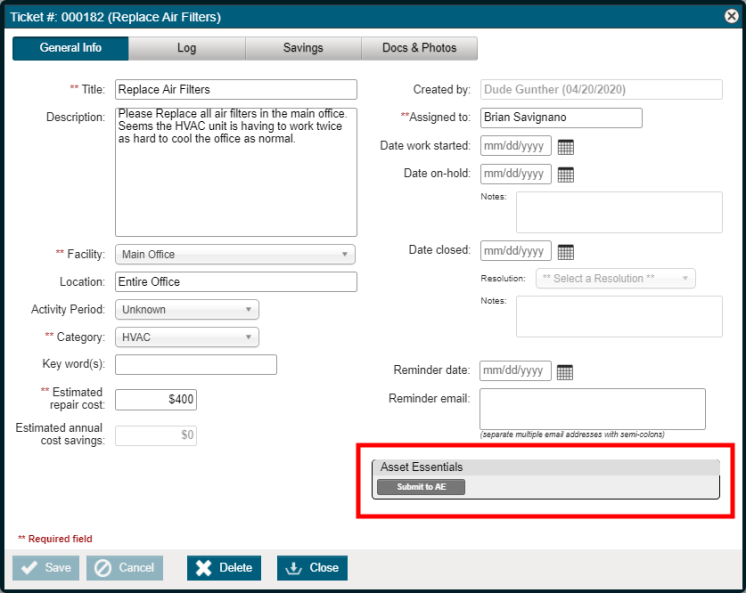Edit the Title field
Image resolution: width=746 pixels, height=593 pixels.
coord(236,89)
